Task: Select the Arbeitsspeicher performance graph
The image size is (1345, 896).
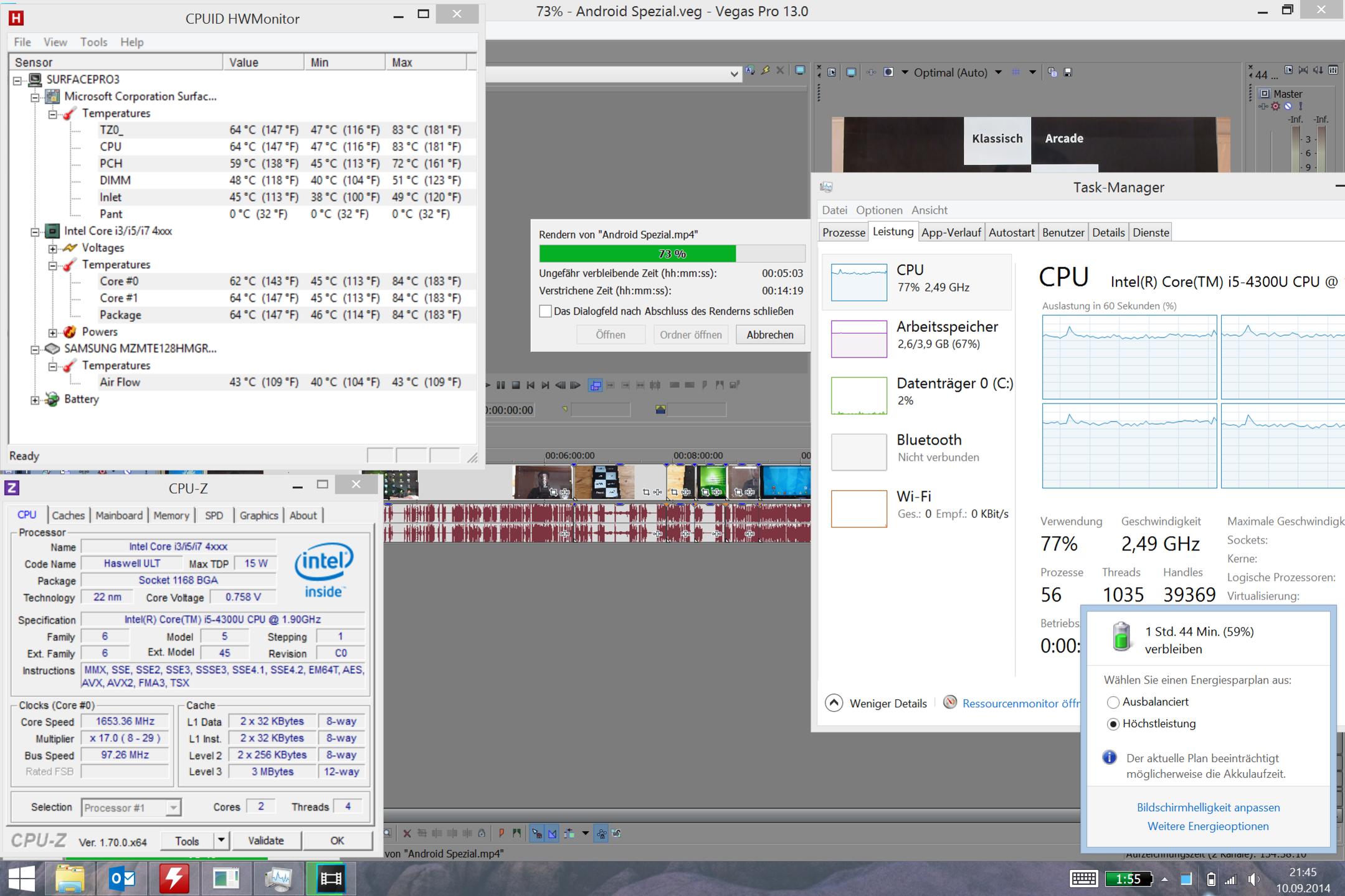Action: click(x=858, y=339)
